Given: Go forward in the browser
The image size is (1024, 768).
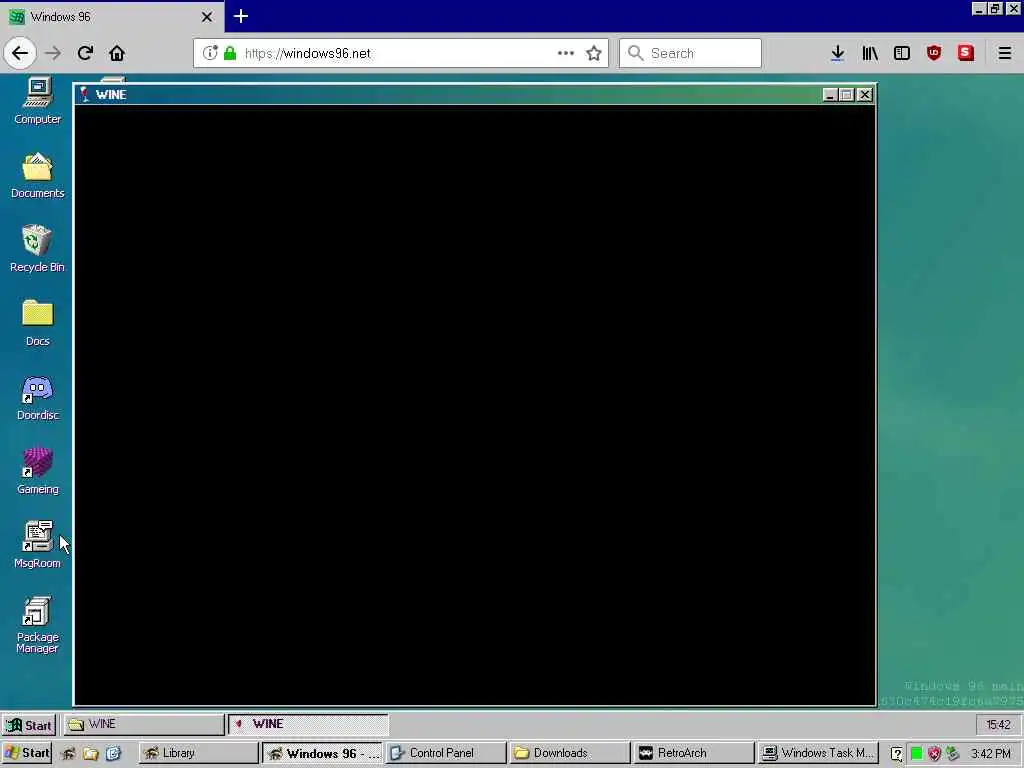Looking at the screenshot, I should 53,53.
